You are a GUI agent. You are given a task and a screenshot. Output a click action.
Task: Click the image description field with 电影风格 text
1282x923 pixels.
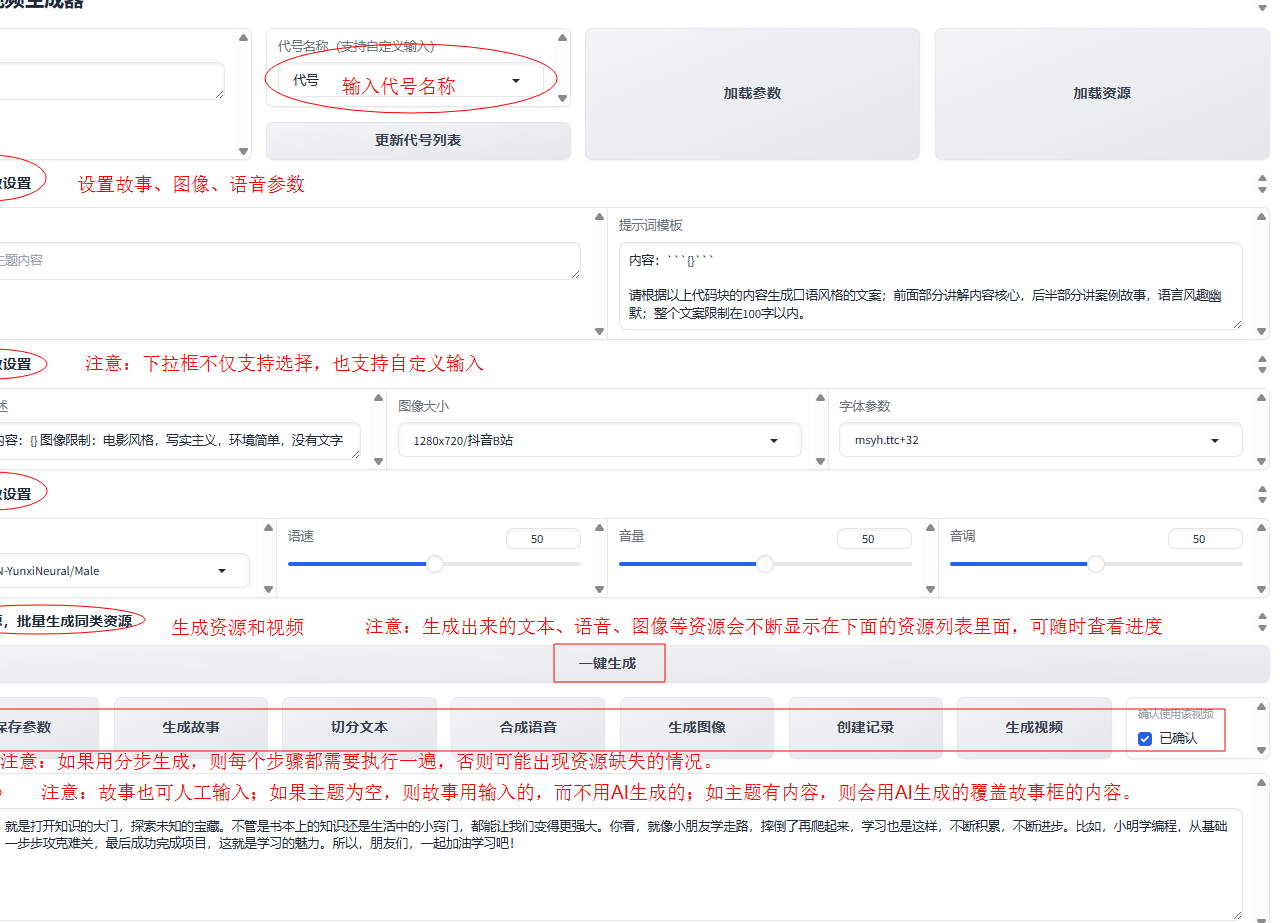pos(180,440)
